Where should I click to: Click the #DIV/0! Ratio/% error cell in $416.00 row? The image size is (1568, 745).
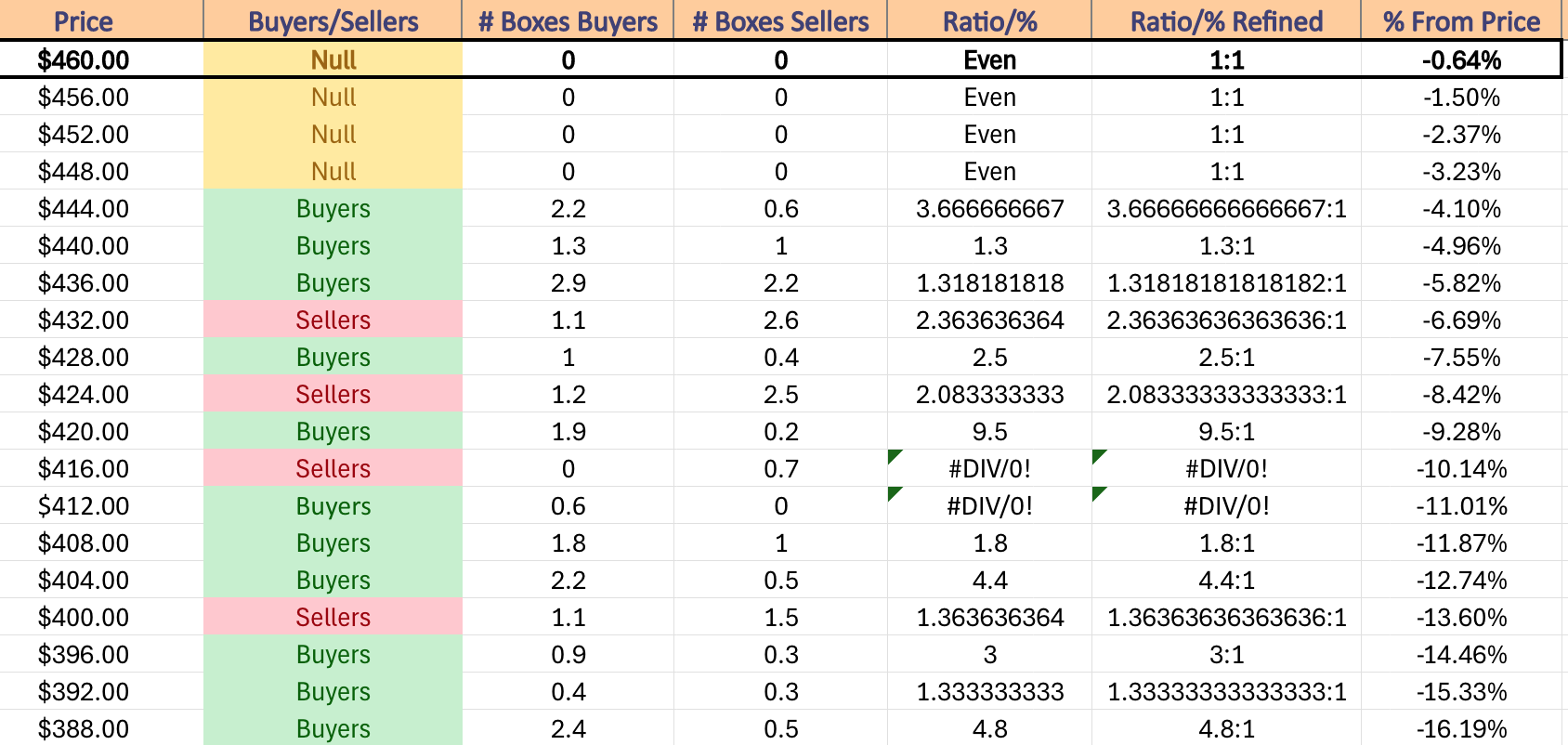(x=989, y=468)
